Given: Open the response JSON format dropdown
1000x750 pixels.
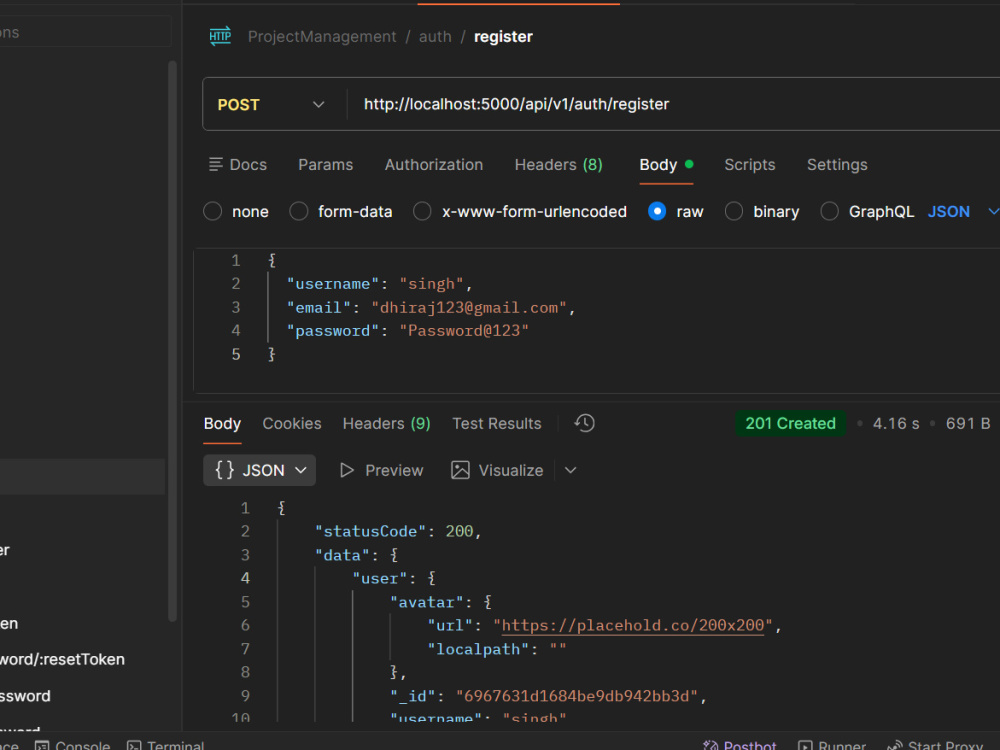Looking at the screenshot, I should point(260,470).
